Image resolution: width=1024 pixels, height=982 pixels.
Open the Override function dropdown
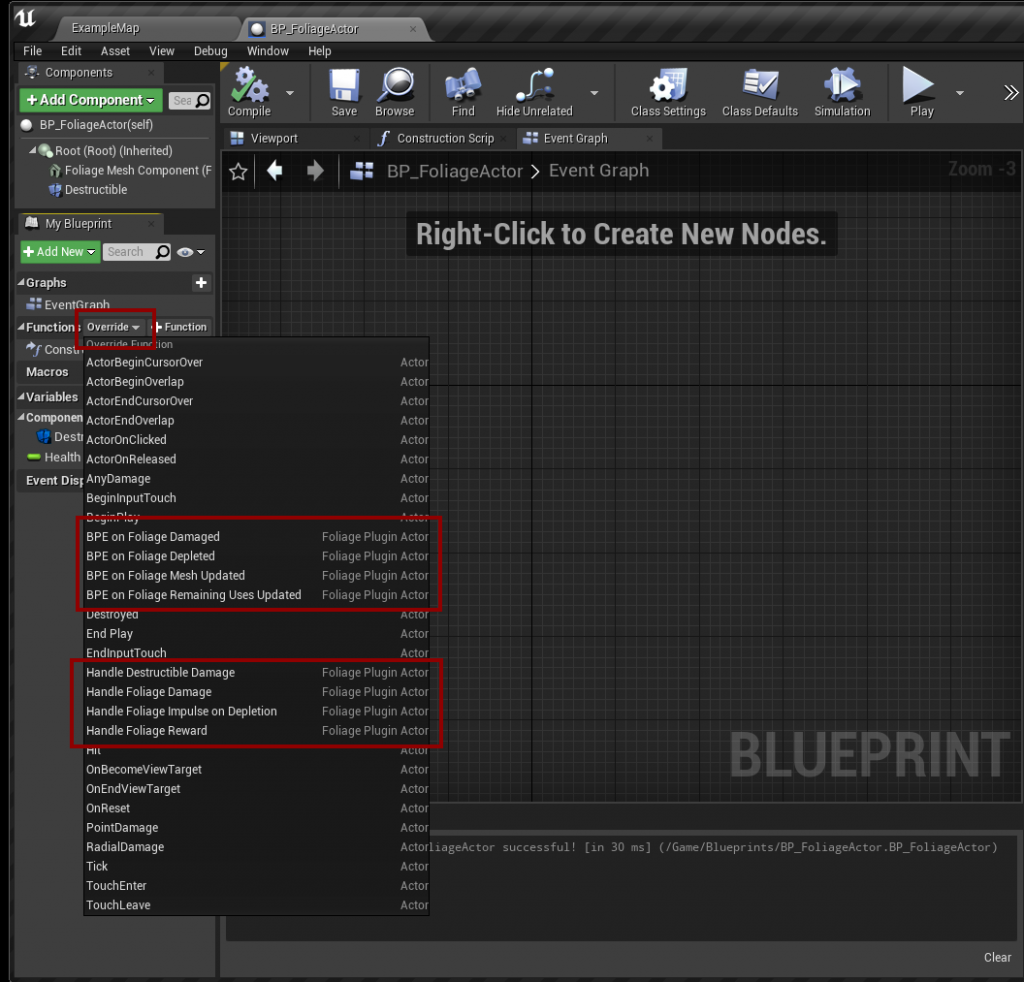coord(113,327)
